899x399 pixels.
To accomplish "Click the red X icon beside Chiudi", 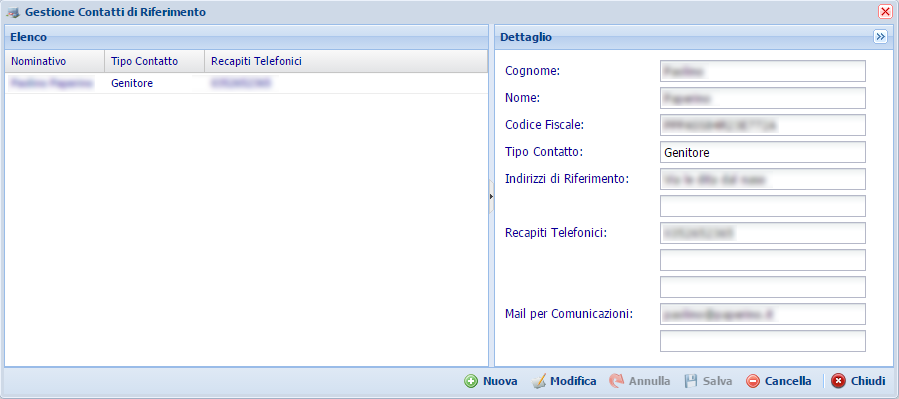I will pos(838,381).
